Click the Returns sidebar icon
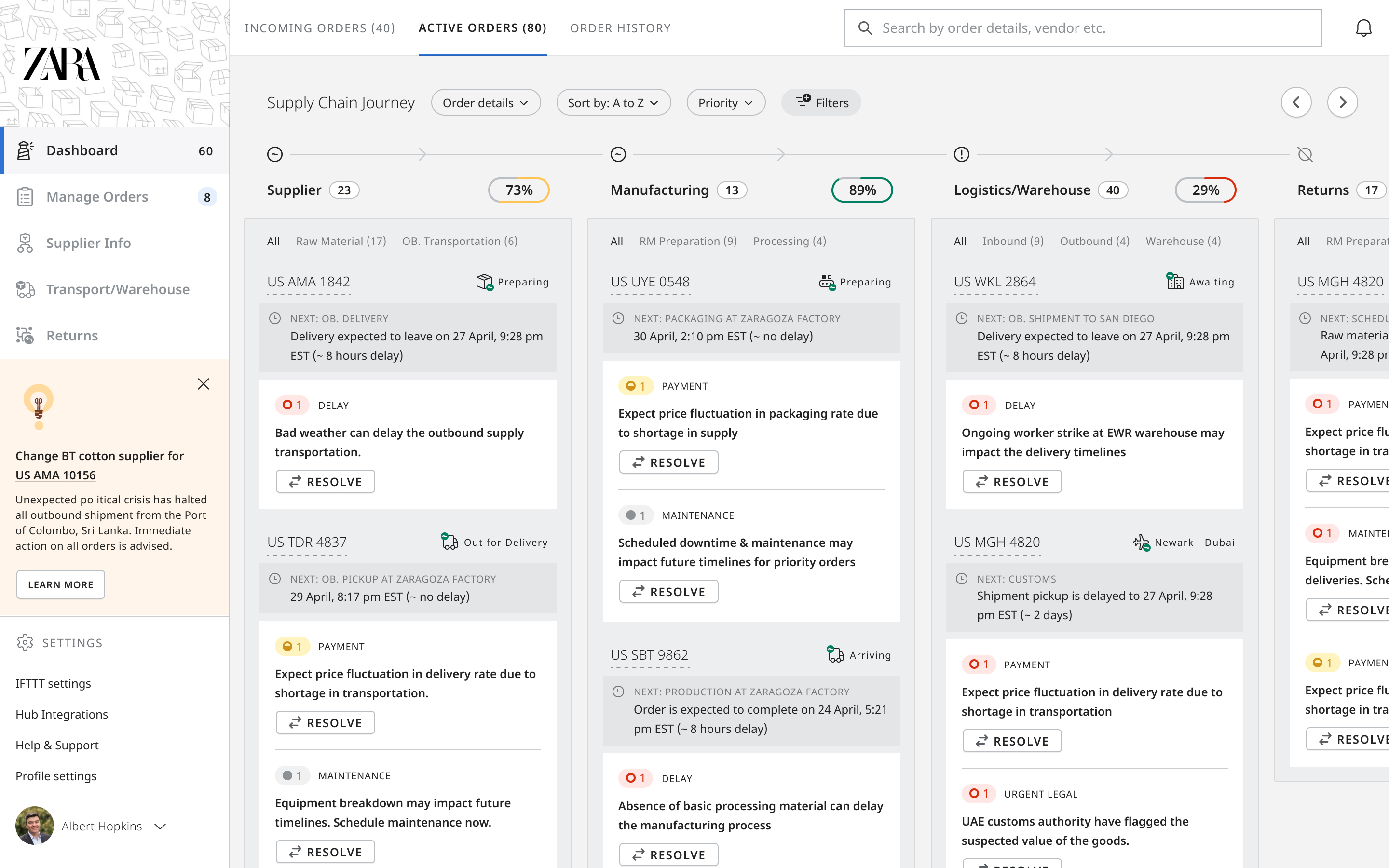The image size is (1389, 868). [x=25, y=335]
